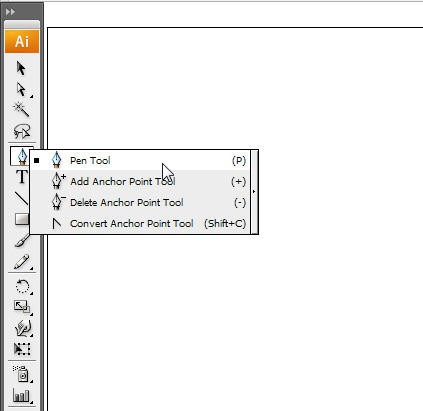This screenshot has width=423, height=411.
Task: Activate the Warp tool
Action: (x=23, y=328)
